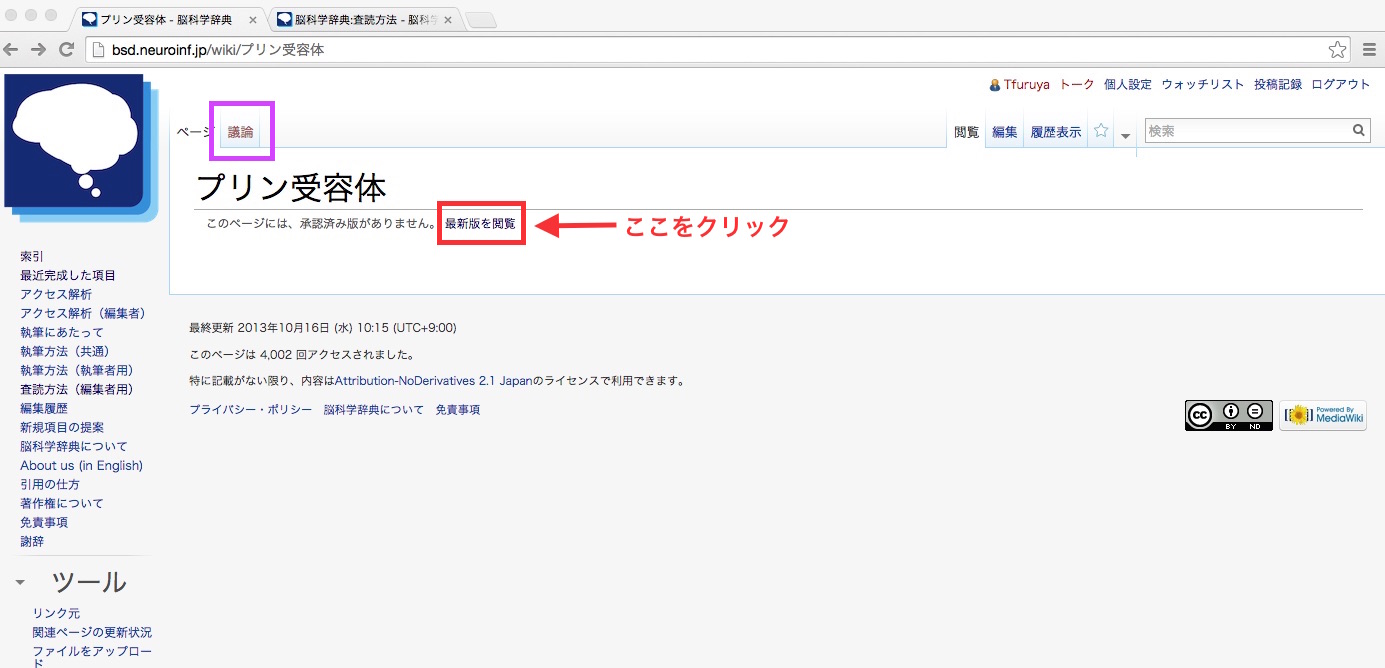
Task: Switch to the 編集 tab
Action: coord(1004,132)
